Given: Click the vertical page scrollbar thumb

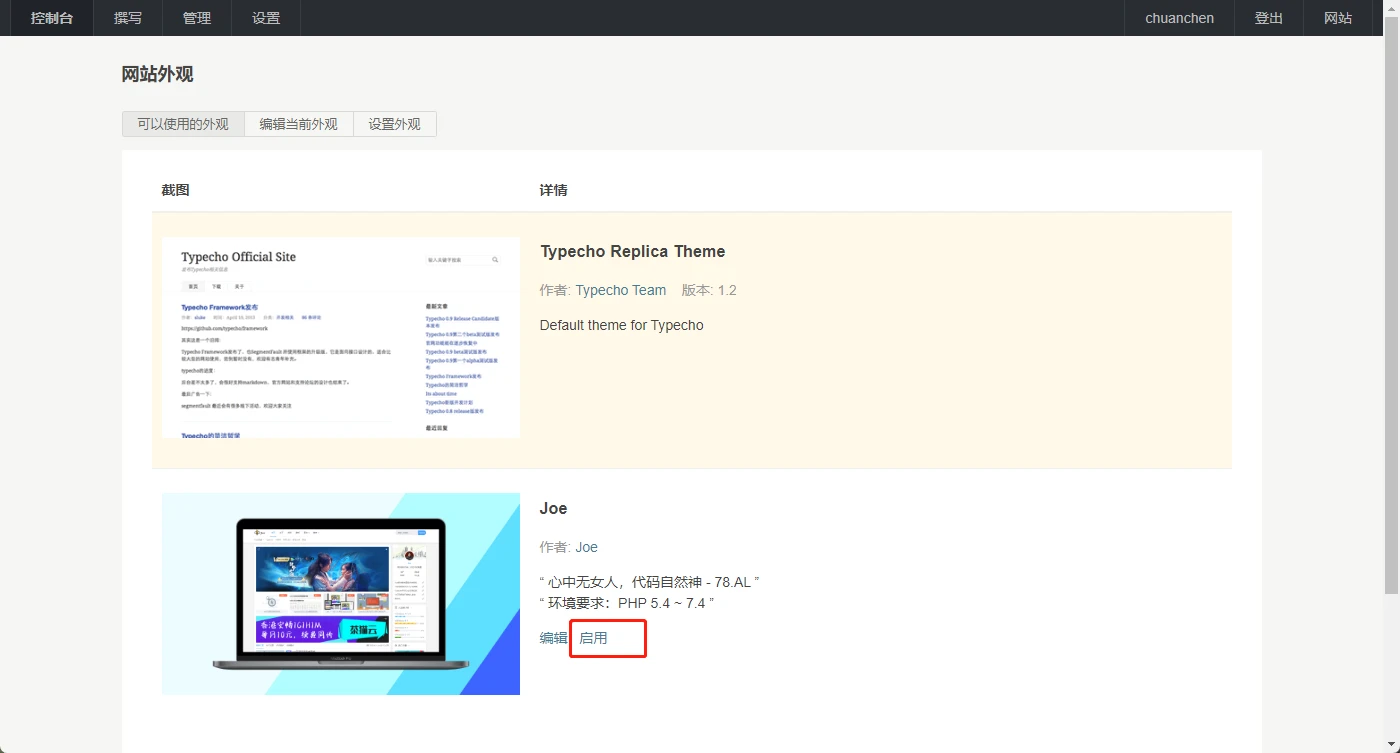Looking at the screenshot, I should [x=1391, y=300].
